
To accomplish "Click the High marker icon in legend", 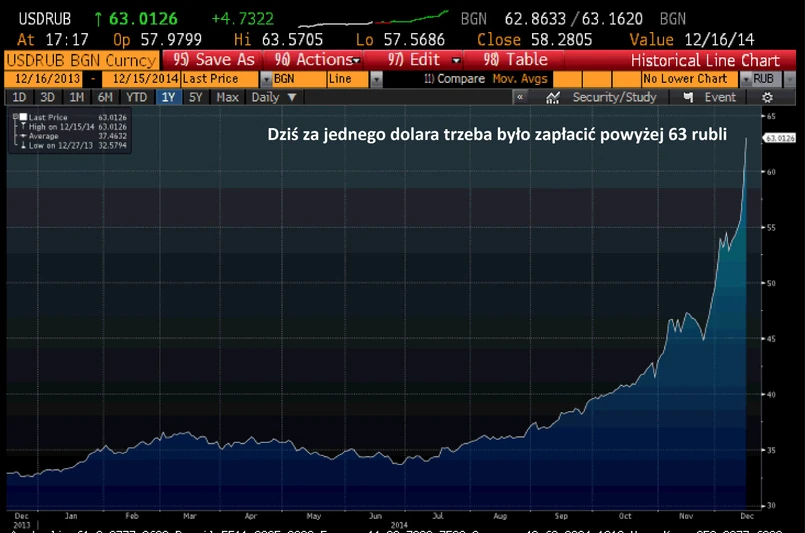I will click(x=17, y=127).
